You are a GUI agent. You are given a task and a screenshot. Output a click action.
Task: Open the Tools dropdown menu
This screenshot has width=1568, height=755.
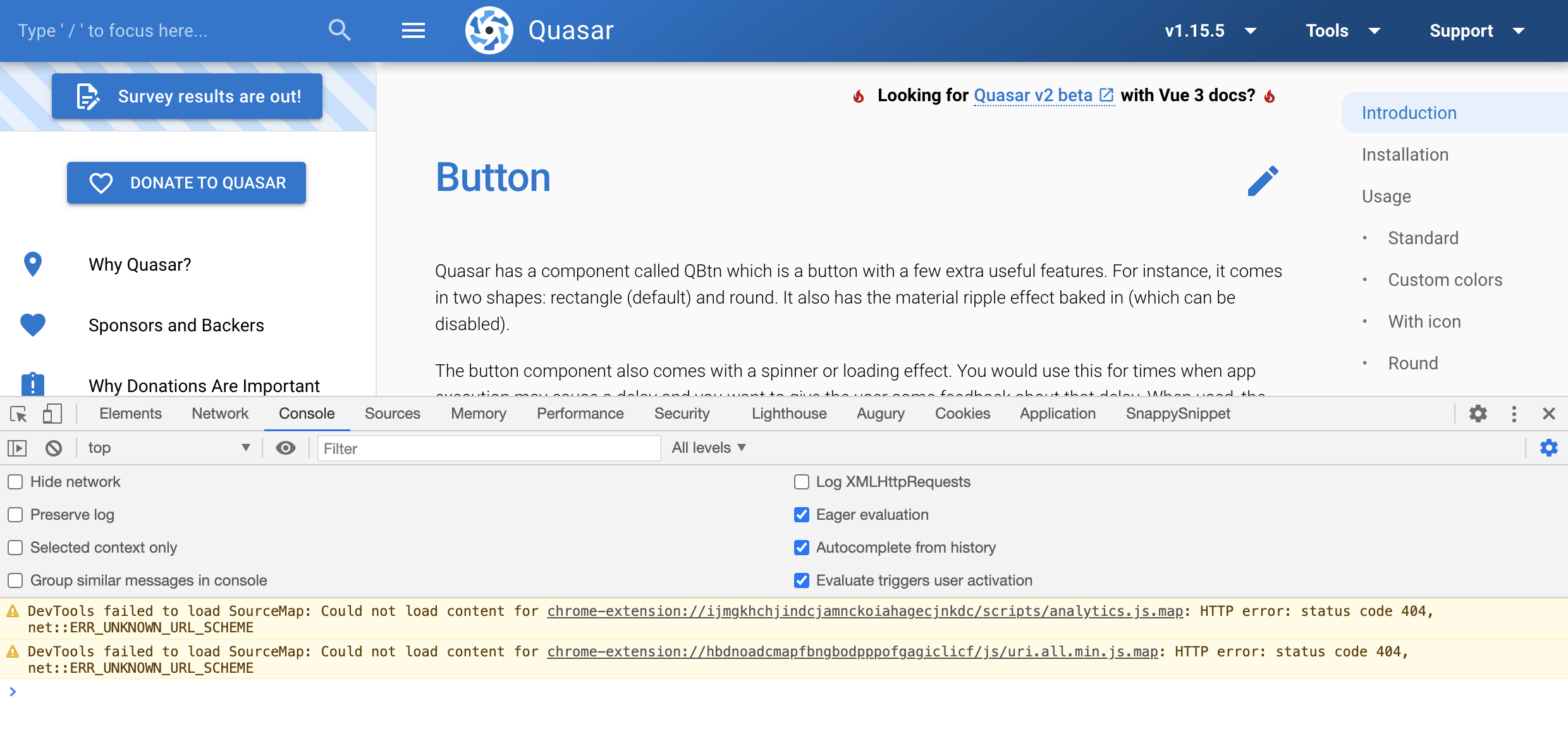(1343, 30)
